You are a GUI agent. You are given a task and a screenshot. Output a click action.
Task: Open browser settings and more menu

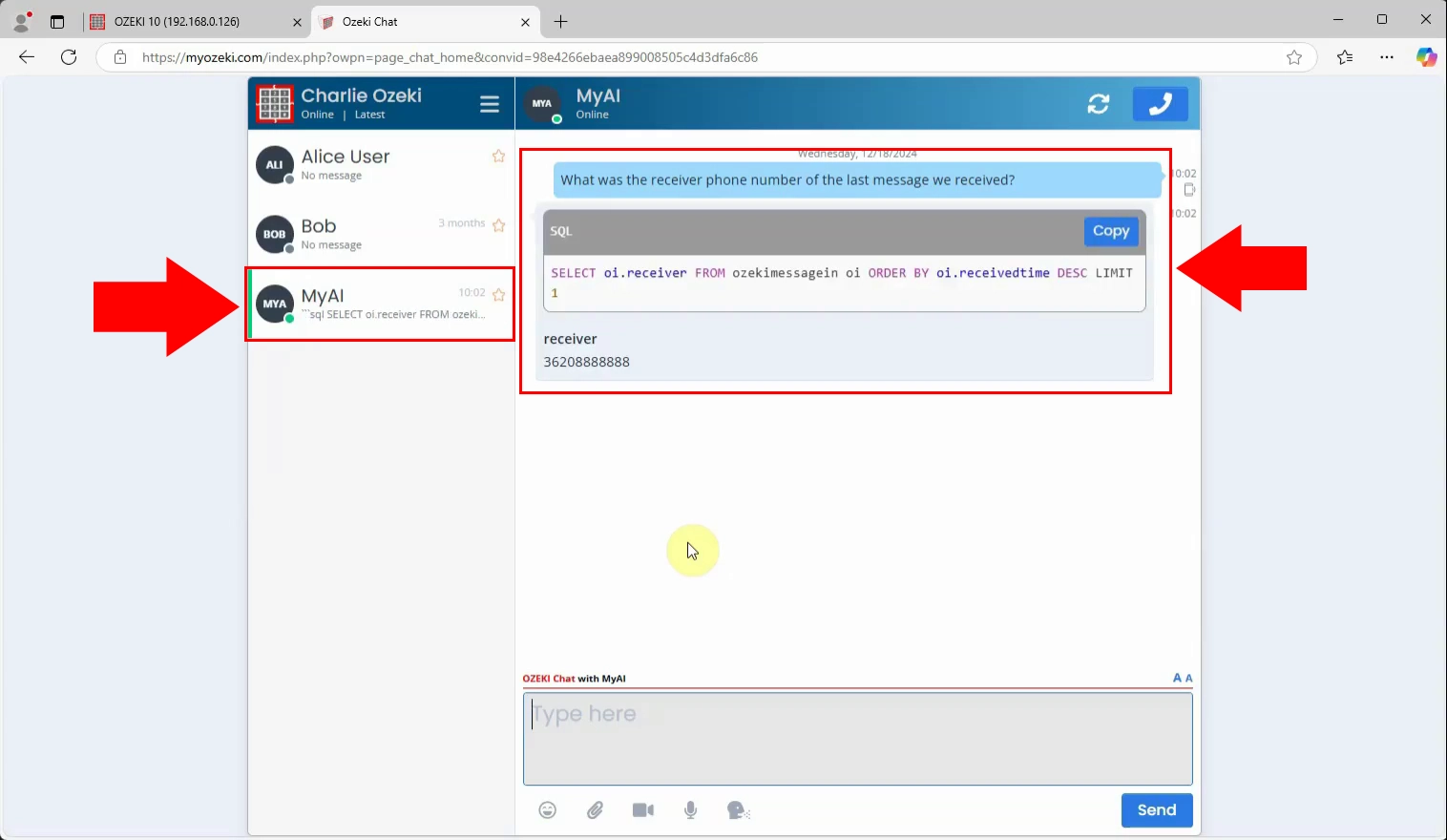click(1387, 57)
